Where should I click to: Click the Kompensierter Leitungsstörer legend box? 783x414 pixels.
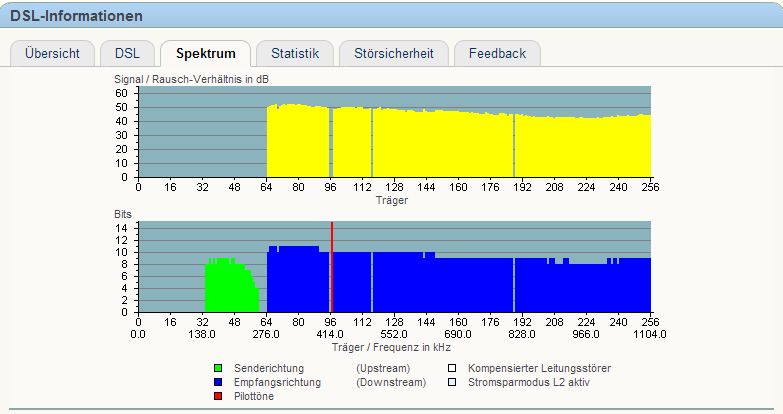(x=452, y=369)
